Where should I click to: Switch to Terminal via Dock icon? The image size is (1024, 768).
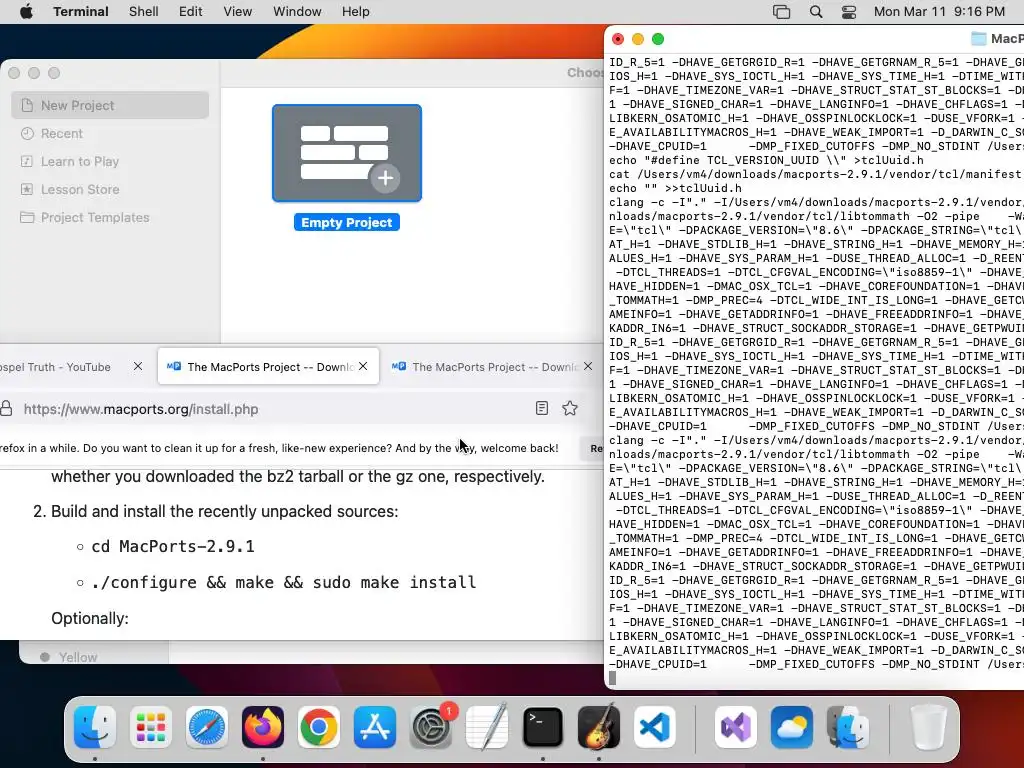tap(543, 727)
